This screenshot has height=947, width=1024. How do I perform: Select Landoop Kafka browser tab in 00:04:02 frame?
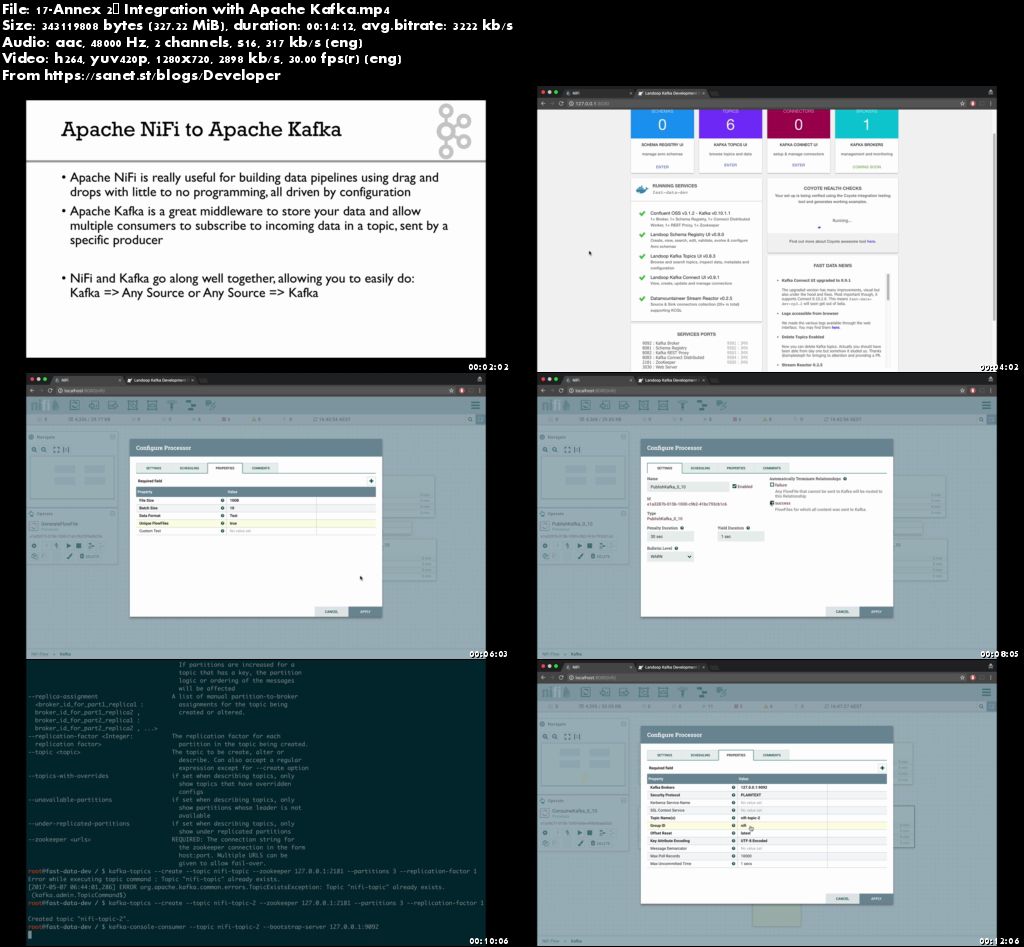pos(672,93)
